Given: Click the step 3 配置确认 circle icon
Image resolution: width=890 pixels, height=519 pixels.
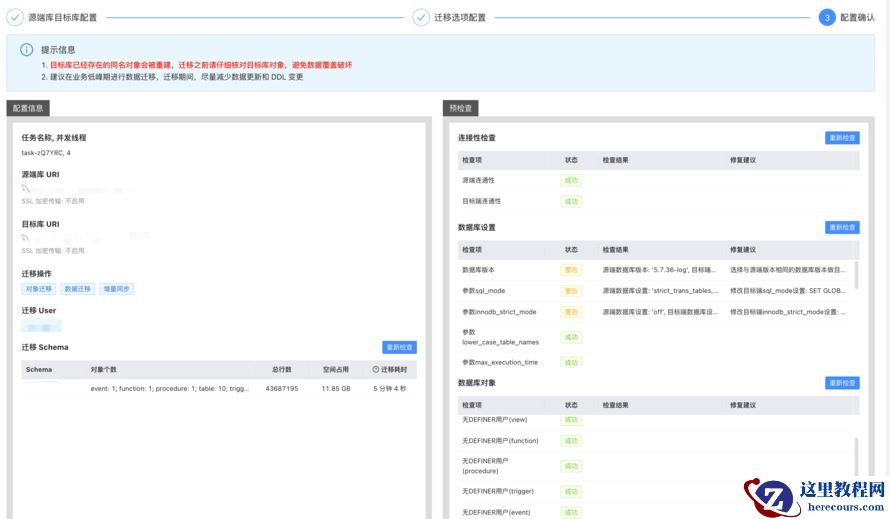Looking at the screenshot, I should 826,17.
